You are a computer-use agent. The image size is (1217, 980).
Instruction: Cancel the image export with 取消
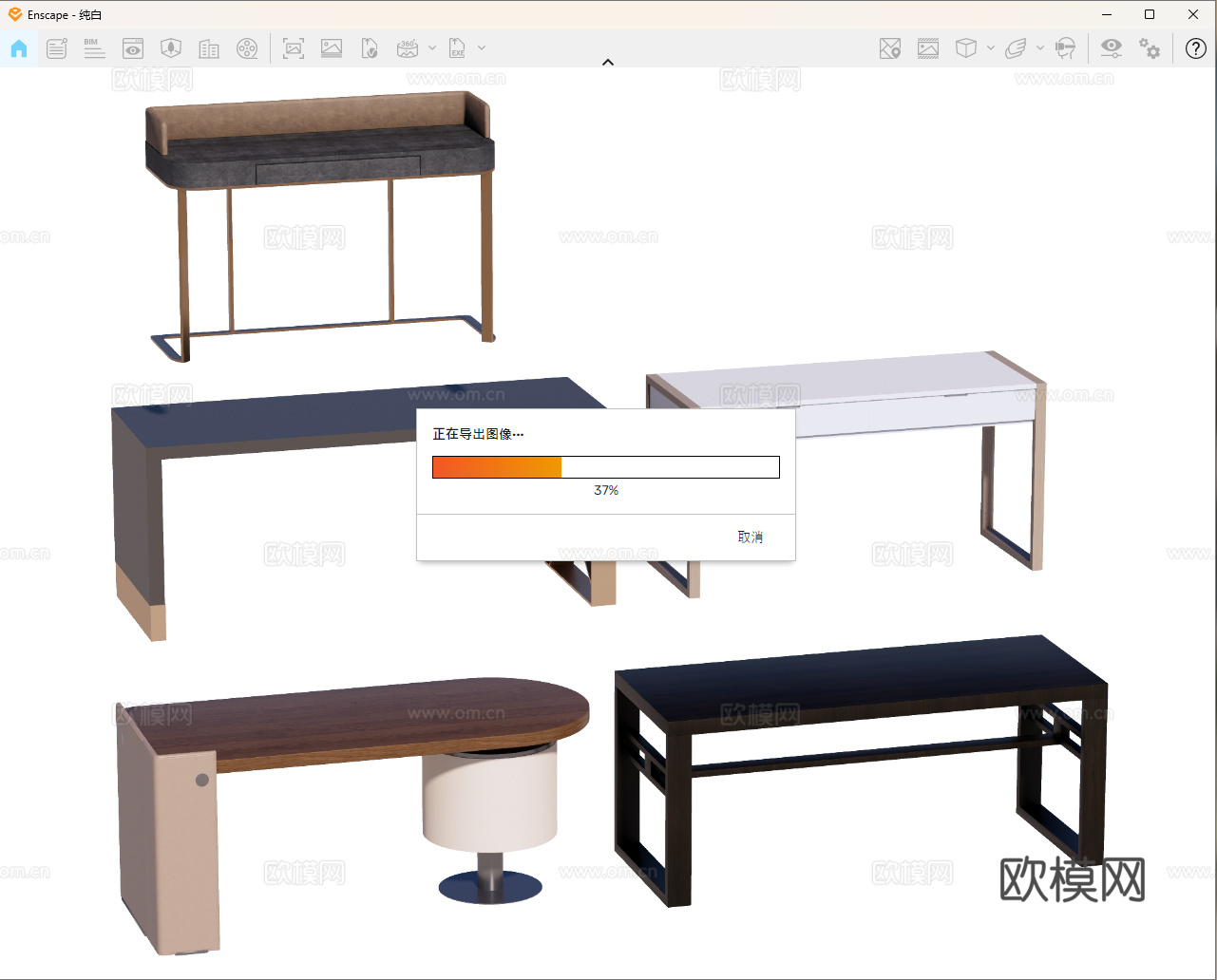(751, 537)
